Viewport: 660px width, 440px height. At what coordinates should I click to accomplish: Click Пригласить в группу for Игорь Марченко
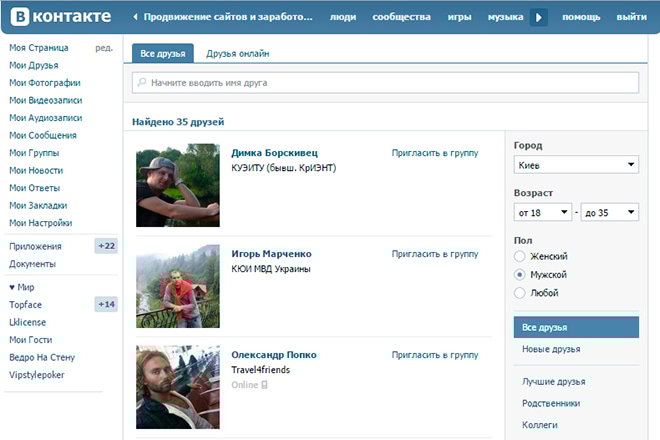tap(435, 254)
